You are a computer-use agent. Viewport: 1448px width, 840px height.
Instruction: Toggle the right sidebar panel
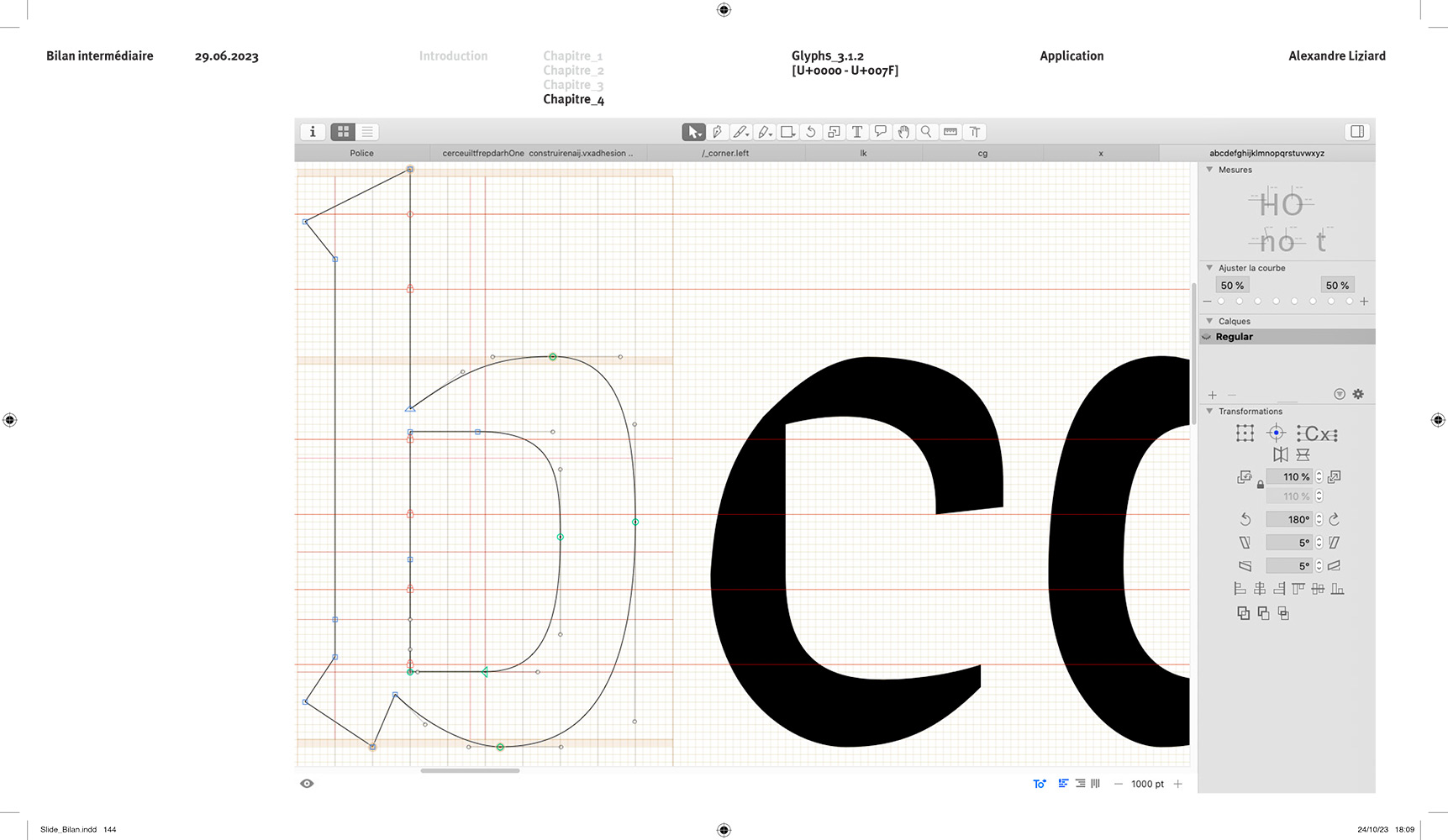[x=1356, y=132]
